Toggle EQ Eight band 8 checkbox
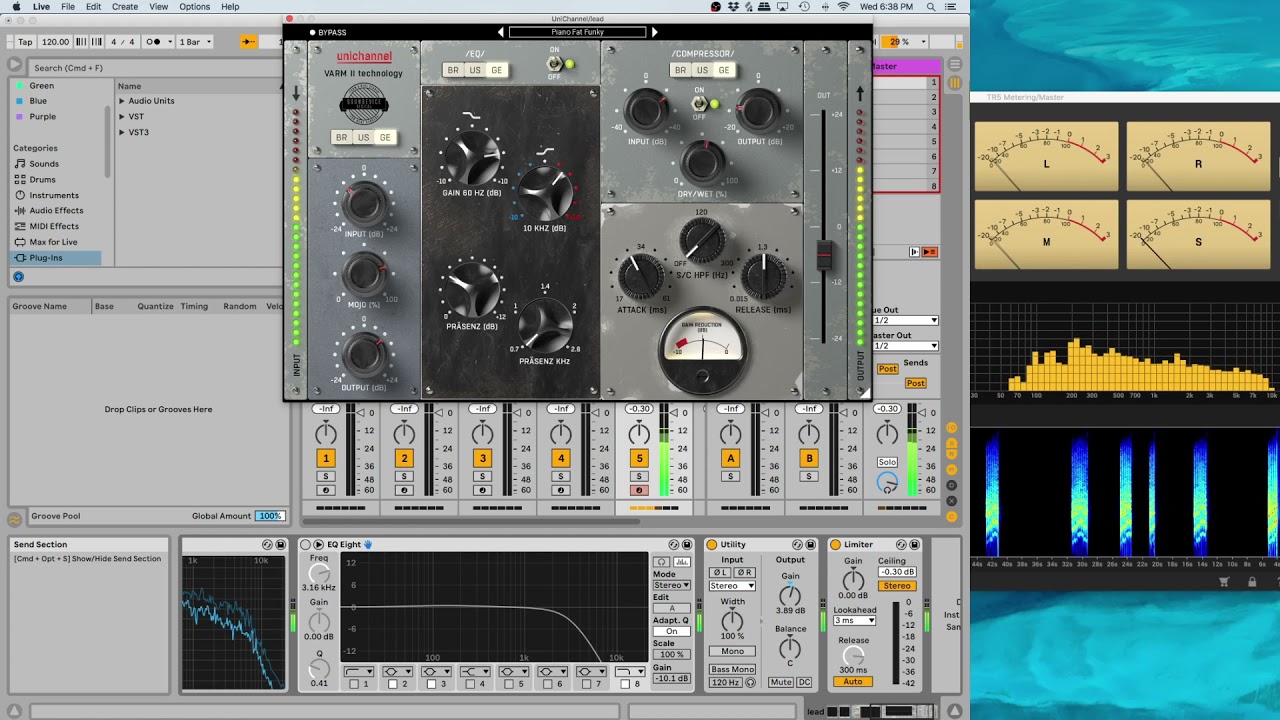The height and width of the screenshot is (720, 1280). [626, 684]
